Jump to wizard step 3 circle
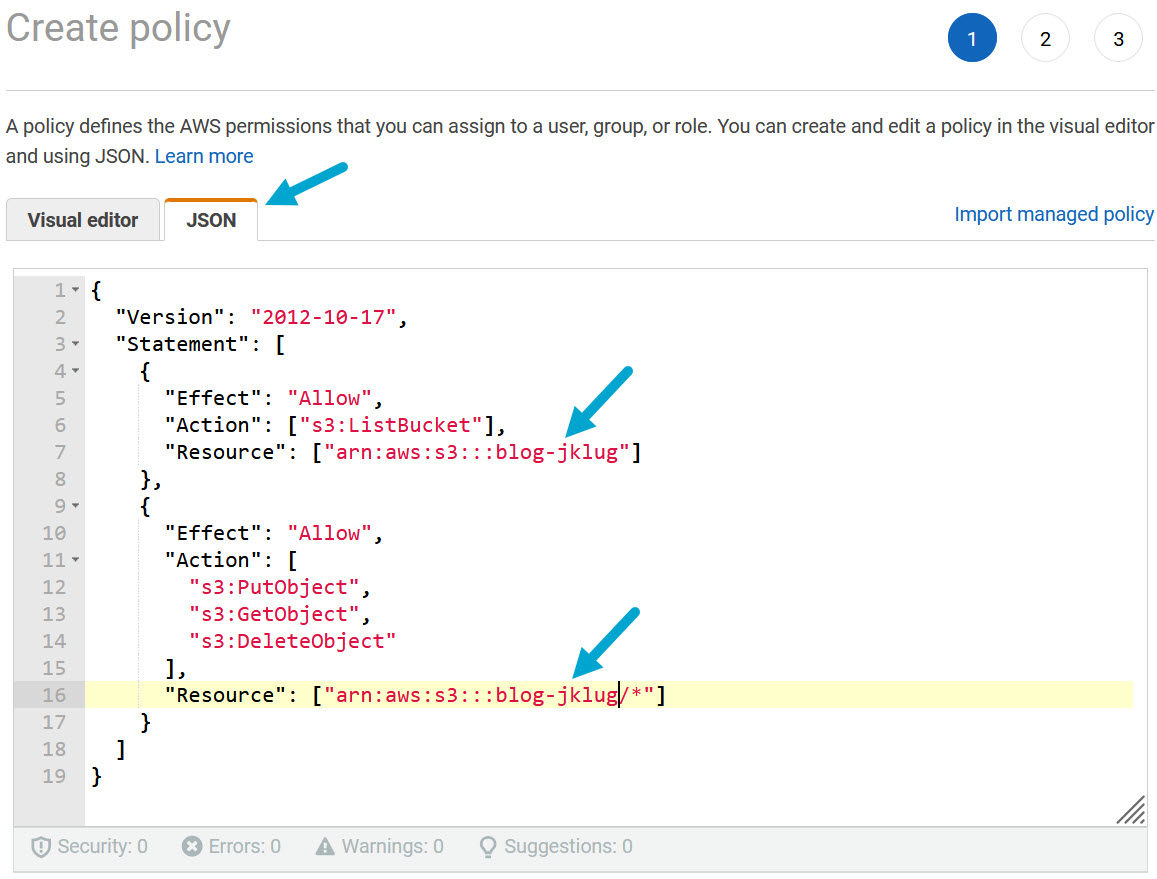Image resolution: width=1157 pixels, height=879 pixels. click(x=1118, y=39)
